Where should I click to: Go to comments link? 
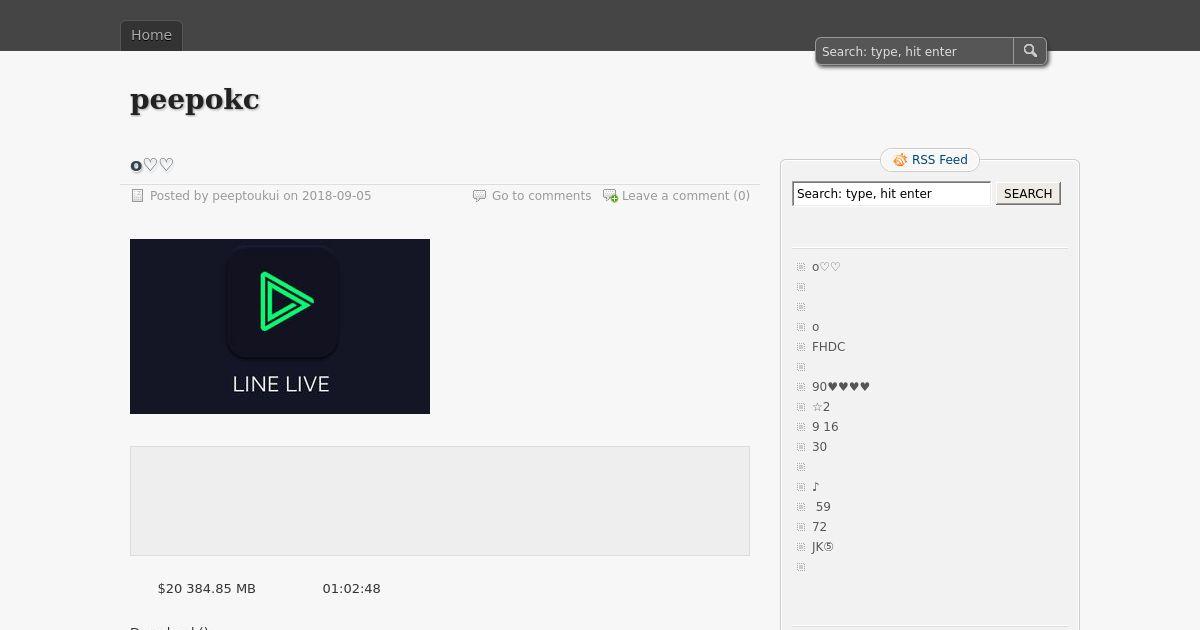(541, 196)
